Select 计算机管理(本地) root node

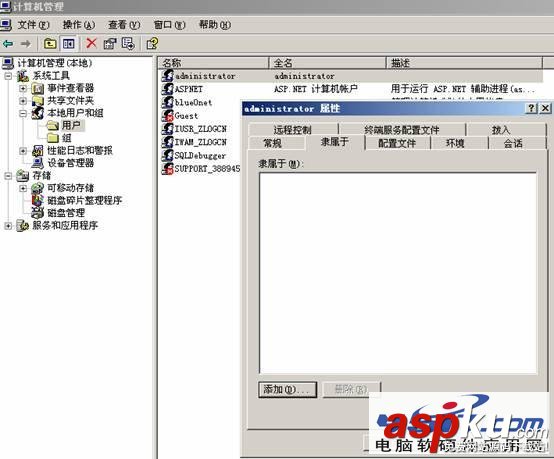click(x=55, y=63)
